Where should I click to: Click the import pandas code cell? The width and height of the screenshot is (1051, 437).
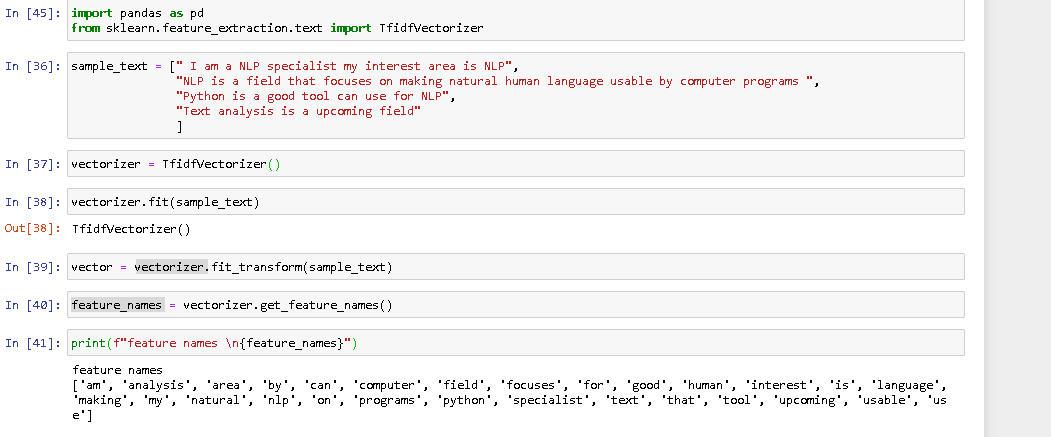(515, 20)
